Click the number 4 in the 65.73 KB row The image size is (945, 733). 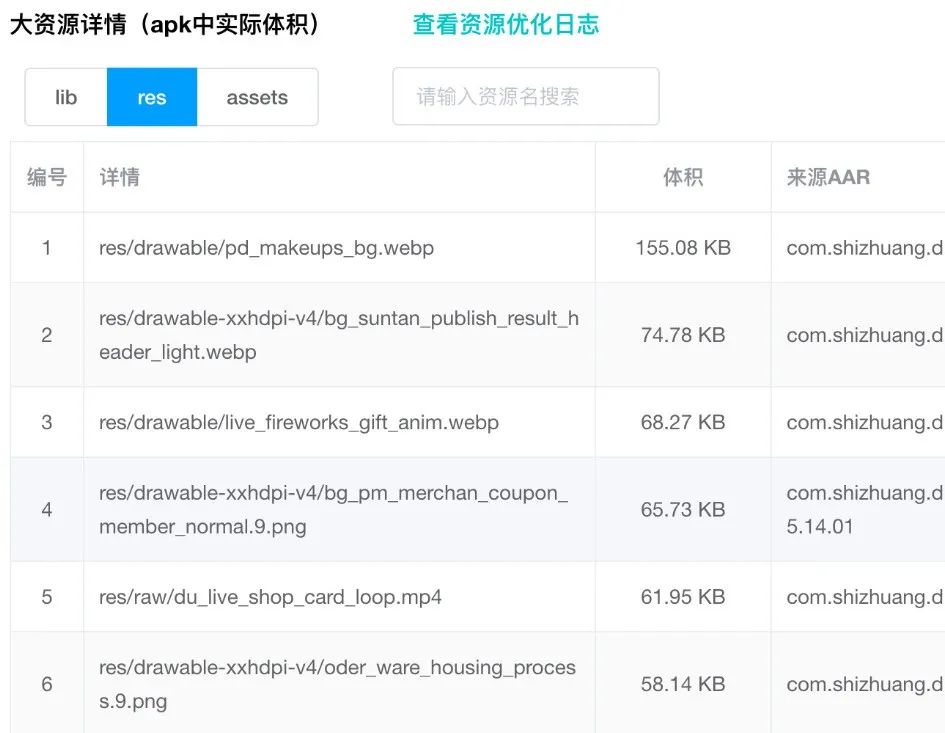pos(46,509)
